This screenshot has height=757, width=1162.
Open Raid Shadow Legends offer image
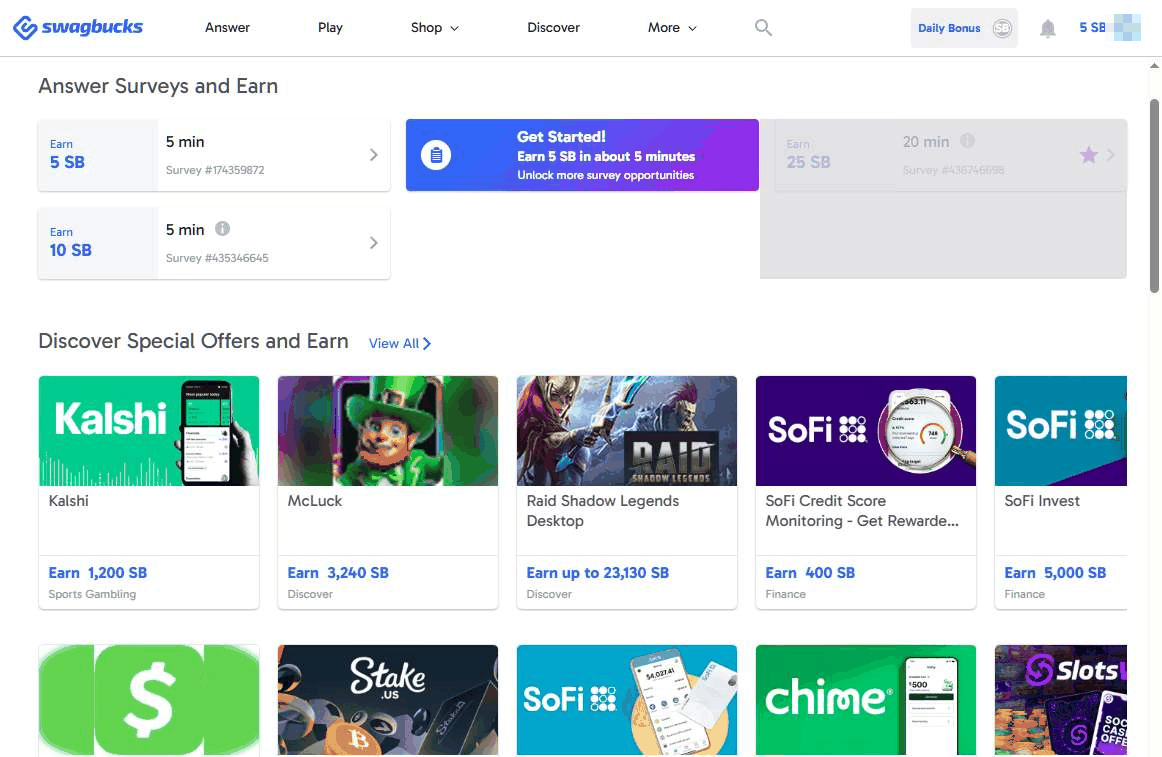click(x=627, y=431)
